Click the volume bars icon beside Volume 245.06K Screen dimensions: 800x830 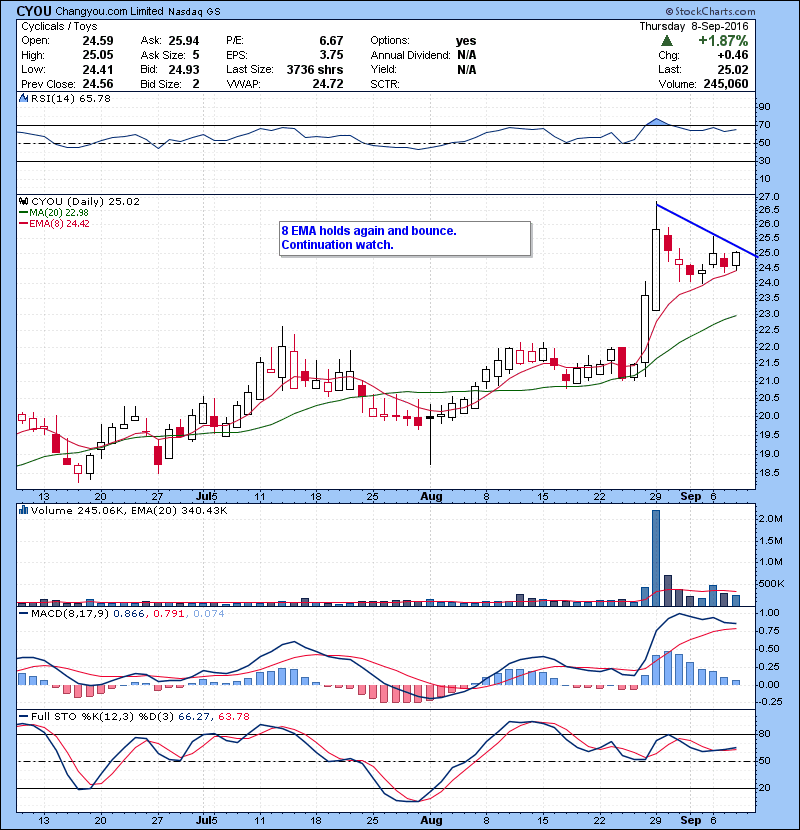click(x=23, y=510)
